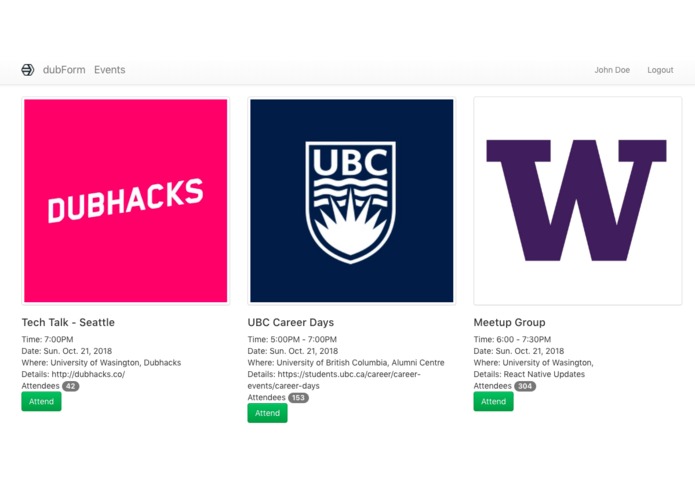
Task: Open the Tech Talk - Seattle title
Action: (68, 322)
